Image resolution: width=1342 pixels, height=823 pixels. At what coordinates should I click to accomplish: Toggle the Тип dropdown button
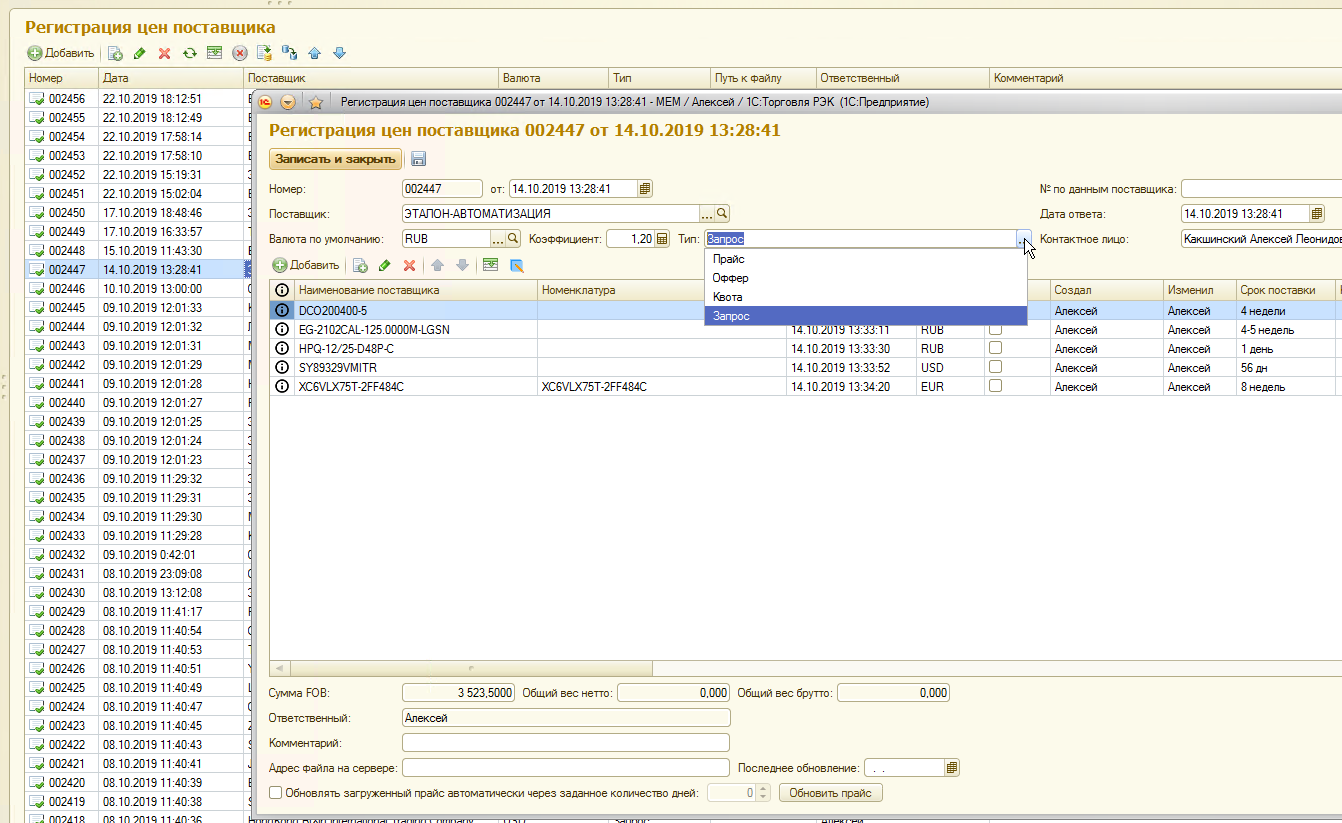(x=1021, y=239)
